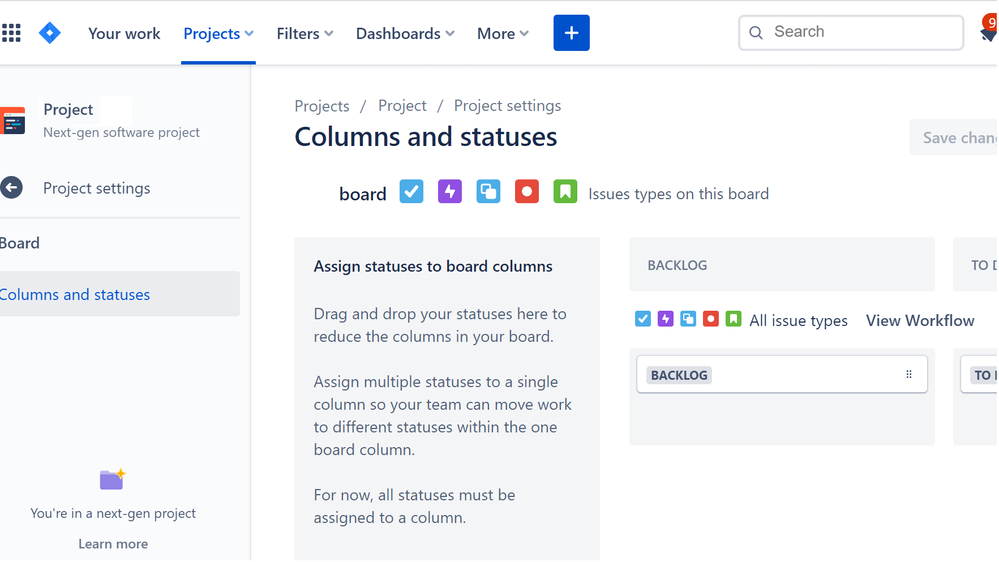Screen dimensions: 999x562
Task: Open View Workflow
Action: click(x=920, y=321)
